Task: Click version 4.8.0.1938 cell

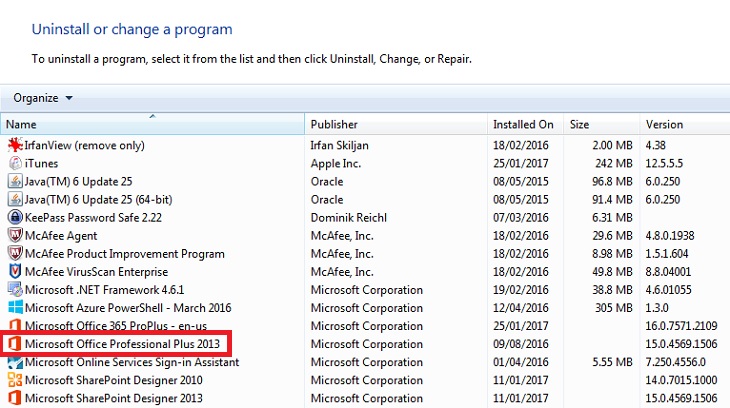Action: [669, 236]
